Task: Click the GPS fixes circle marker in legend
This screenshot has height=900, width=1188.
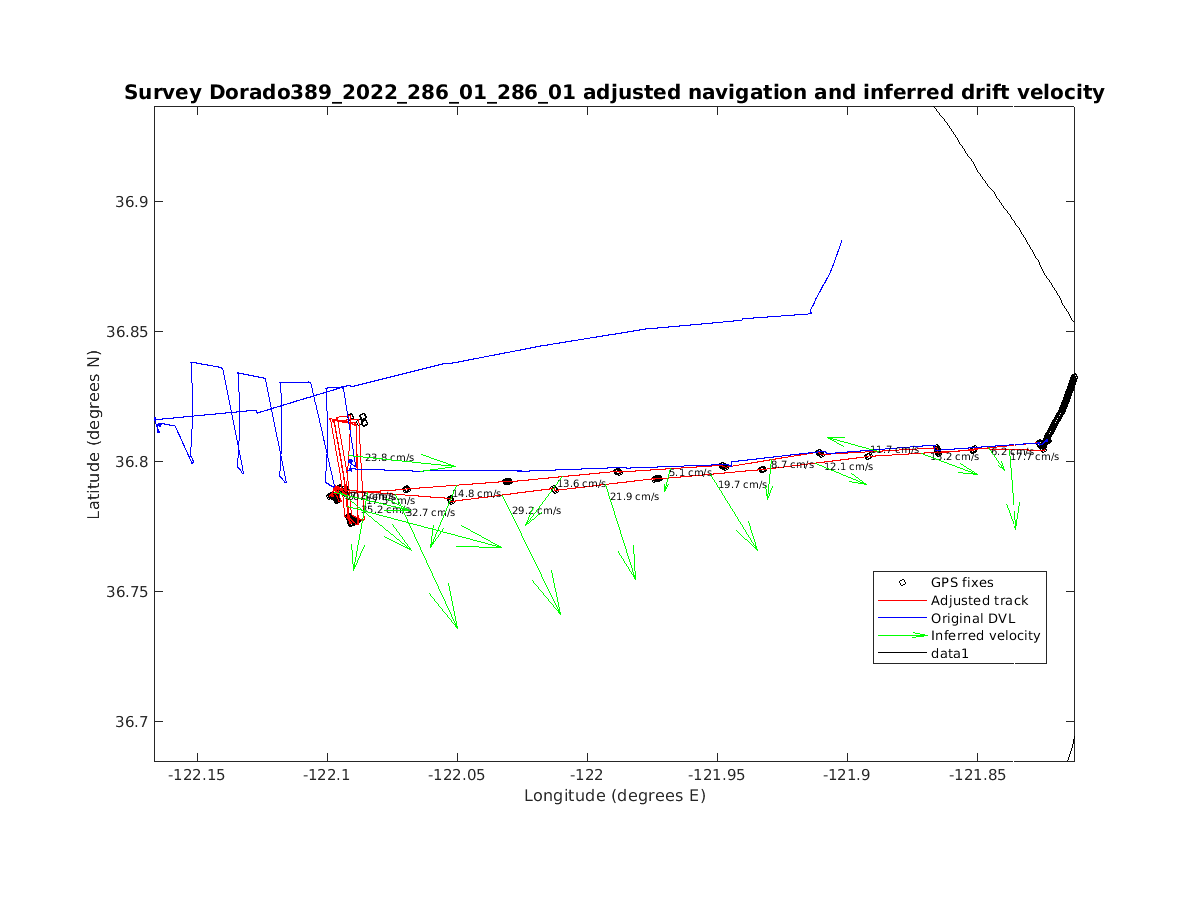Action: tap(902, 582)
